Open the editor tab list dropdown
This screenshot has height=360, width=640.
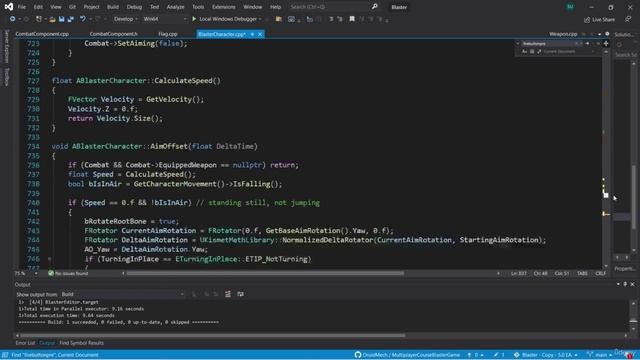point(600,34)
